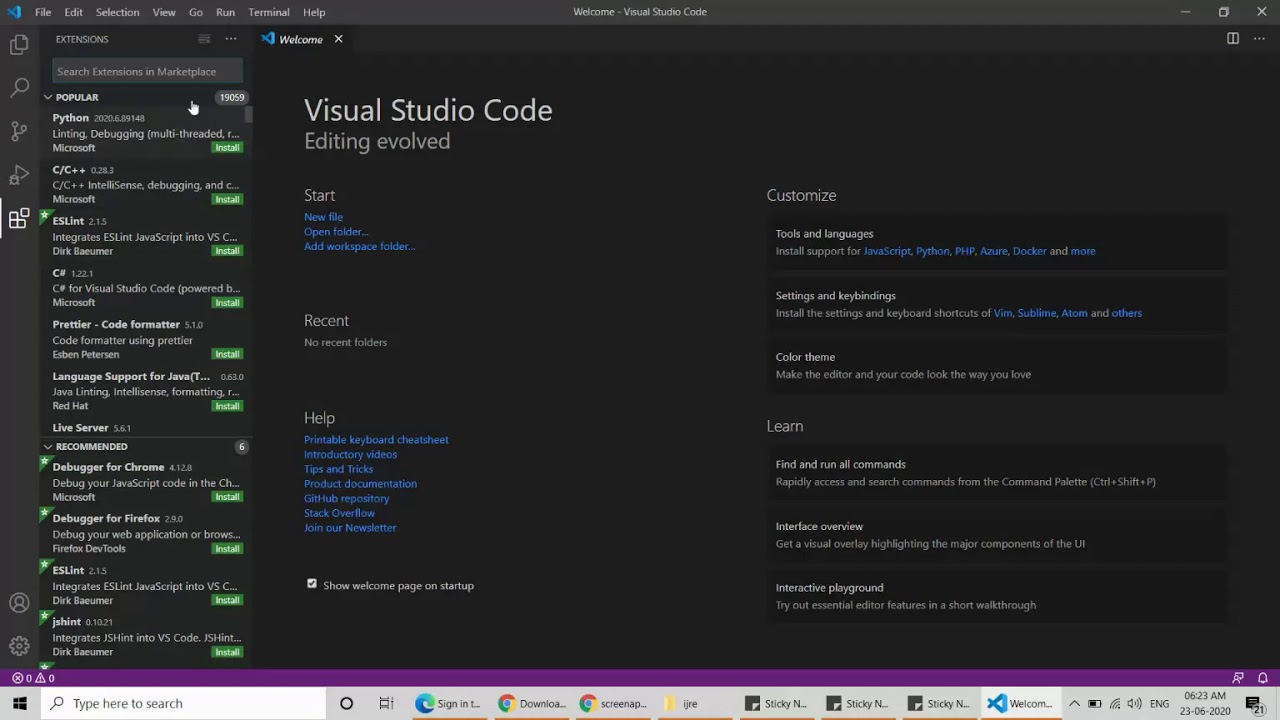Click the New file link
This screenshot has height=720, width=1280.
[323, 217]
